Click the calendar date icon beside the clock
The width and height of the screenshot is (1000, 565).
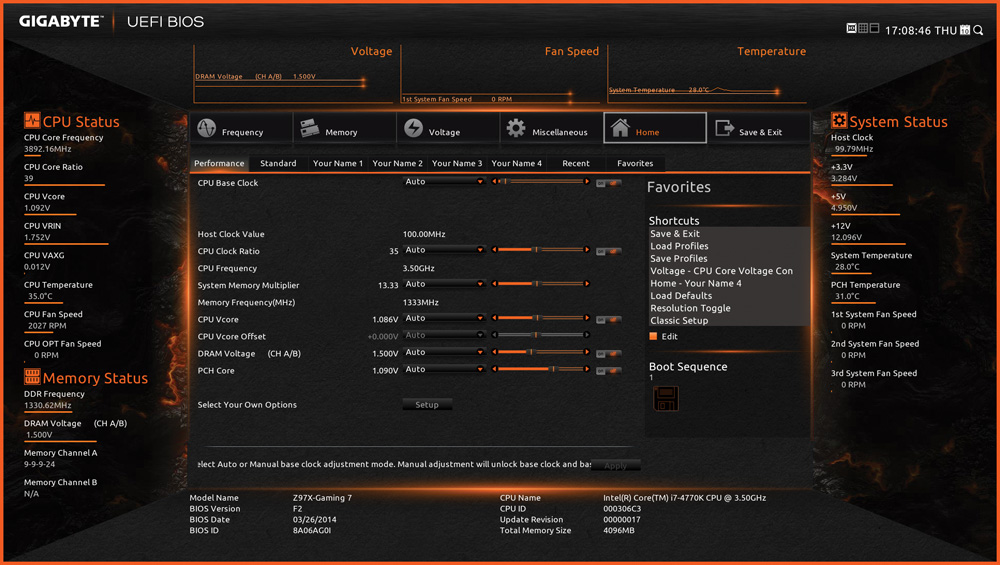point(965,29)
